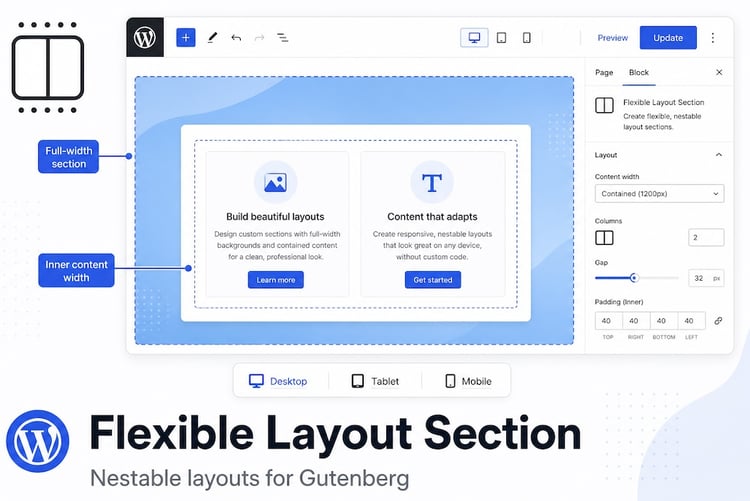Click the Inner content width label
750x501 pixels.
point(76,270)
